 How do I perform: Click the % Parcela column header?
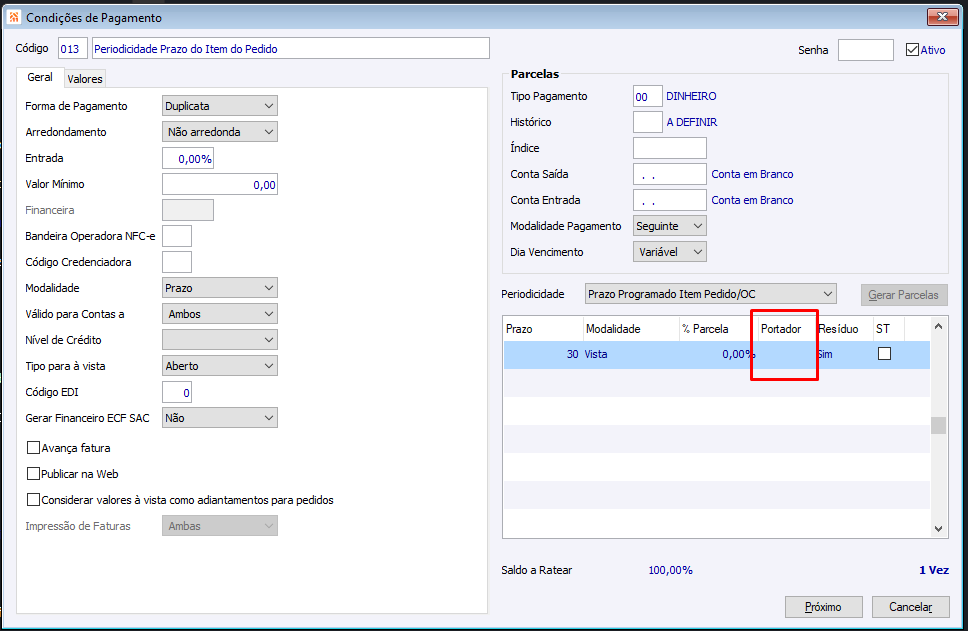coord(718,329)
